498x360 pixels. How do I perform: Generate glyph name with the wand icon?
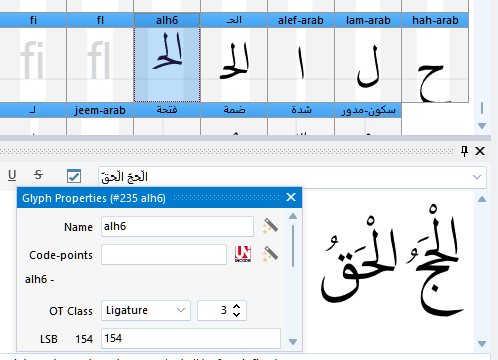tap(270, 226)
